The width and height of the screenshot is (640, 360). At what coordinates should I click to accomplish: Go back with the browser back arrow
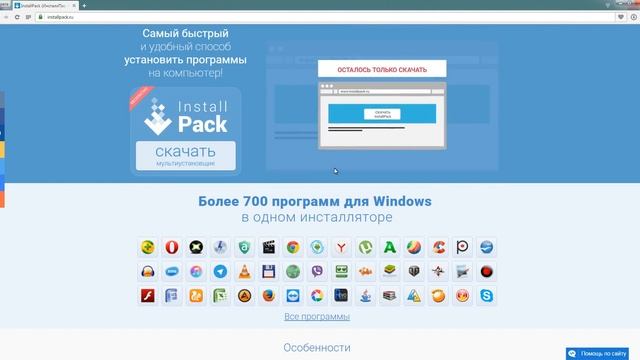point(6,17)
